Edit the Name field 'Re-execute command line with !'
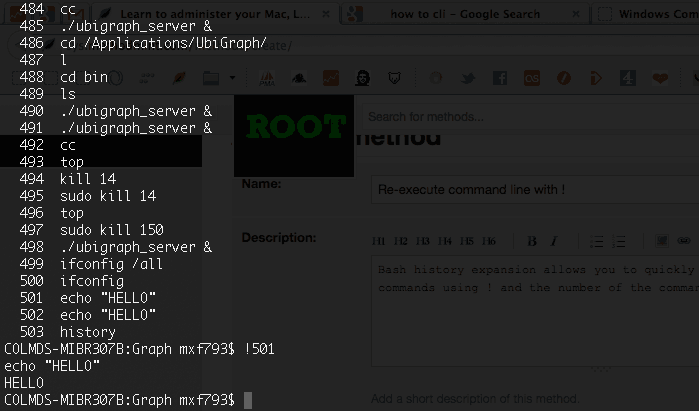 click(535, 189)
